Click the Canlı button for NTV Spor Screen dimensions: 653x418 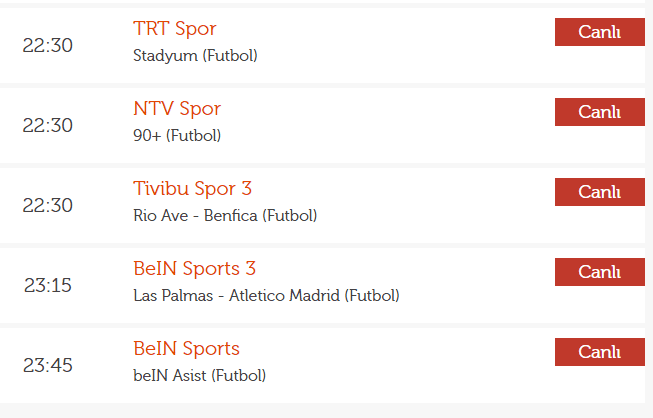600,112
